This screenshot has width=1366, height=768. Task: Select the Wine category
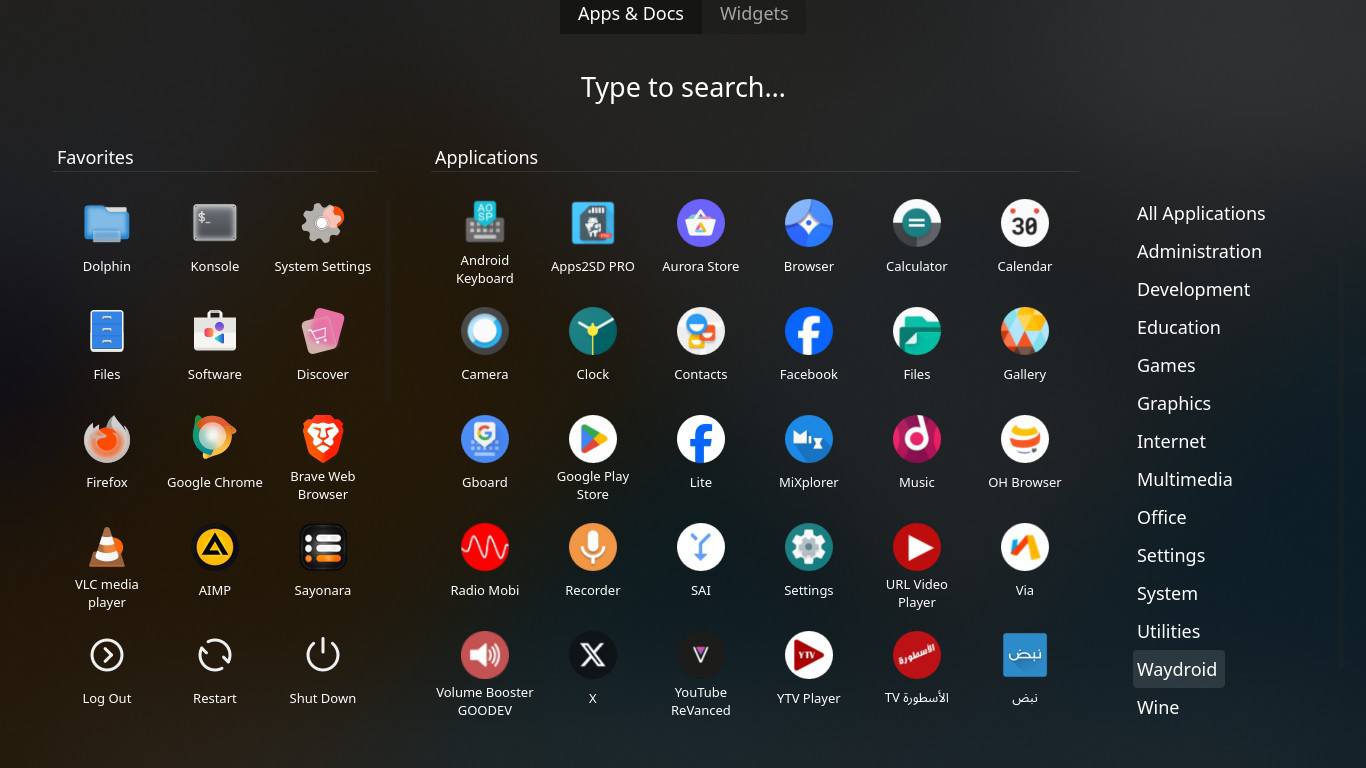pos(1158,707)
